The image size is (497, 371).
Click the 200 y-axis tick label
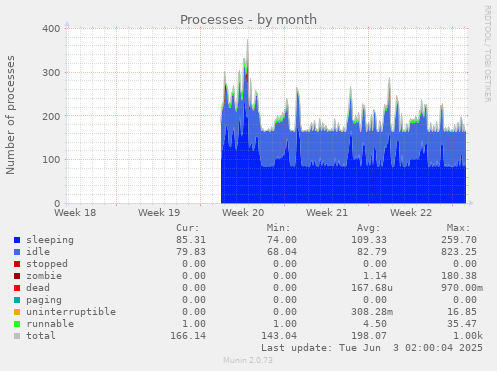coord(51,116)
